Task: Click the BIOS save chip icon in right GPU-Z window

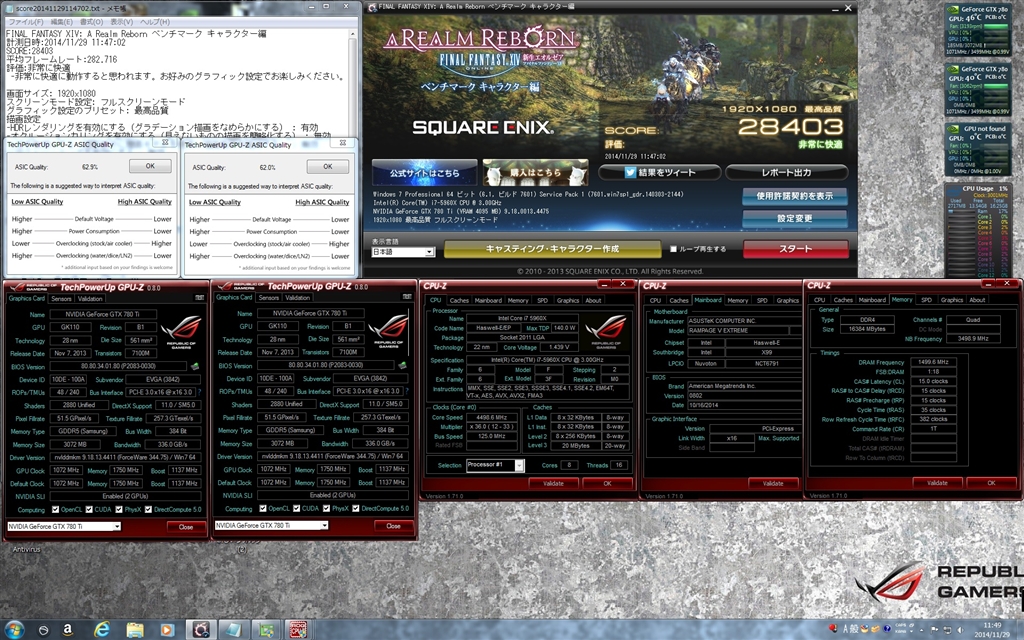Action: click(x=402, y=365)
